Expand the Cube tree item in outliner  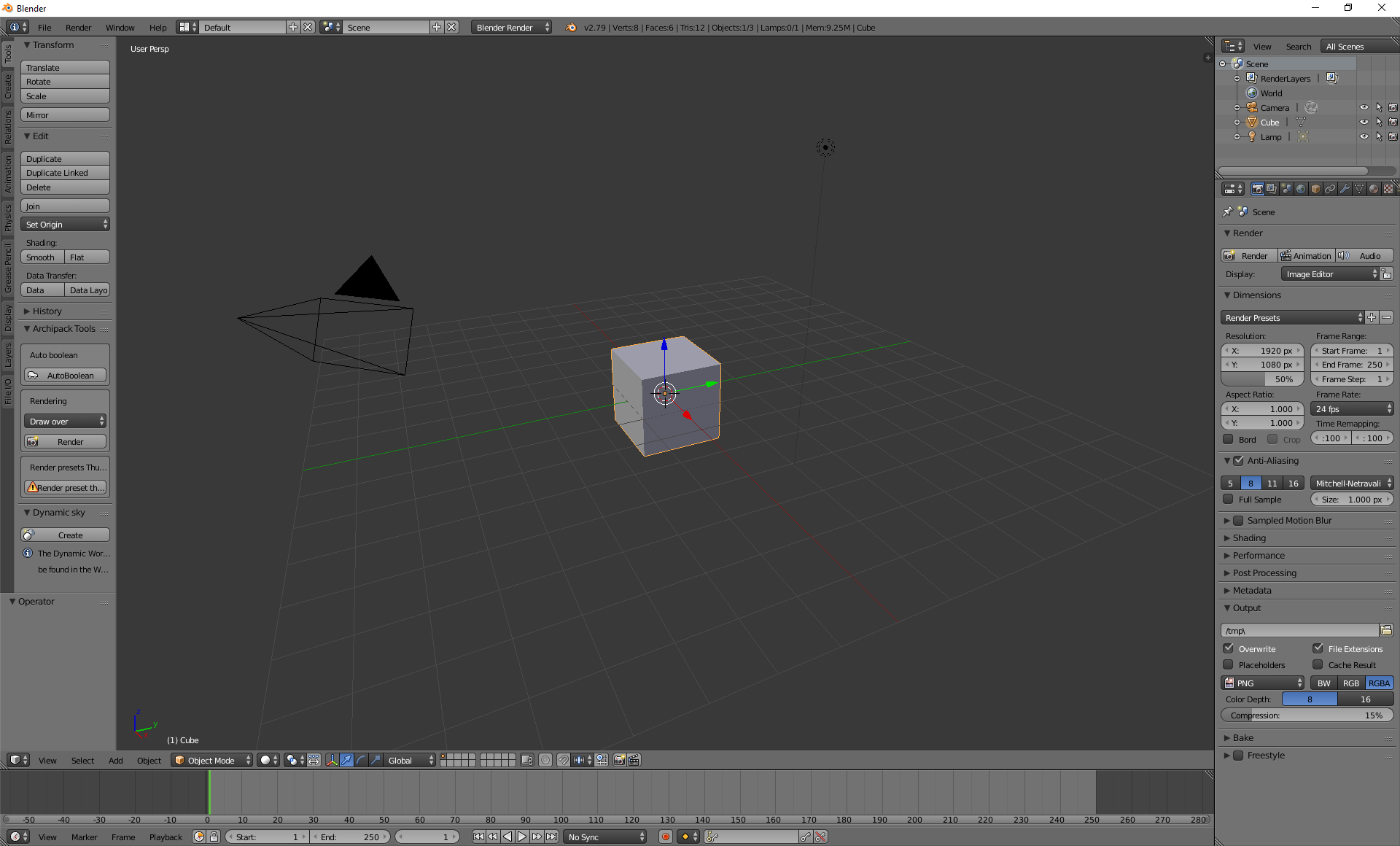click(1237, 122)
